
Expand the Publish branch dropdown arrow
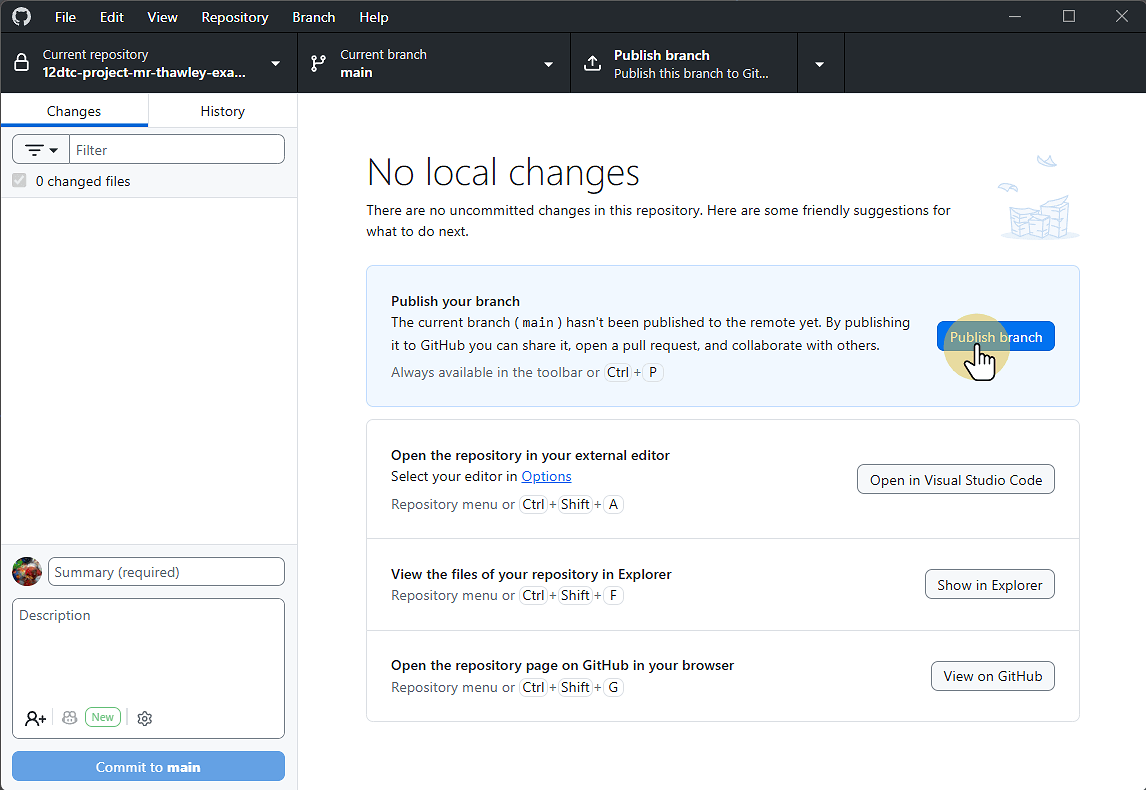(820, 62)
